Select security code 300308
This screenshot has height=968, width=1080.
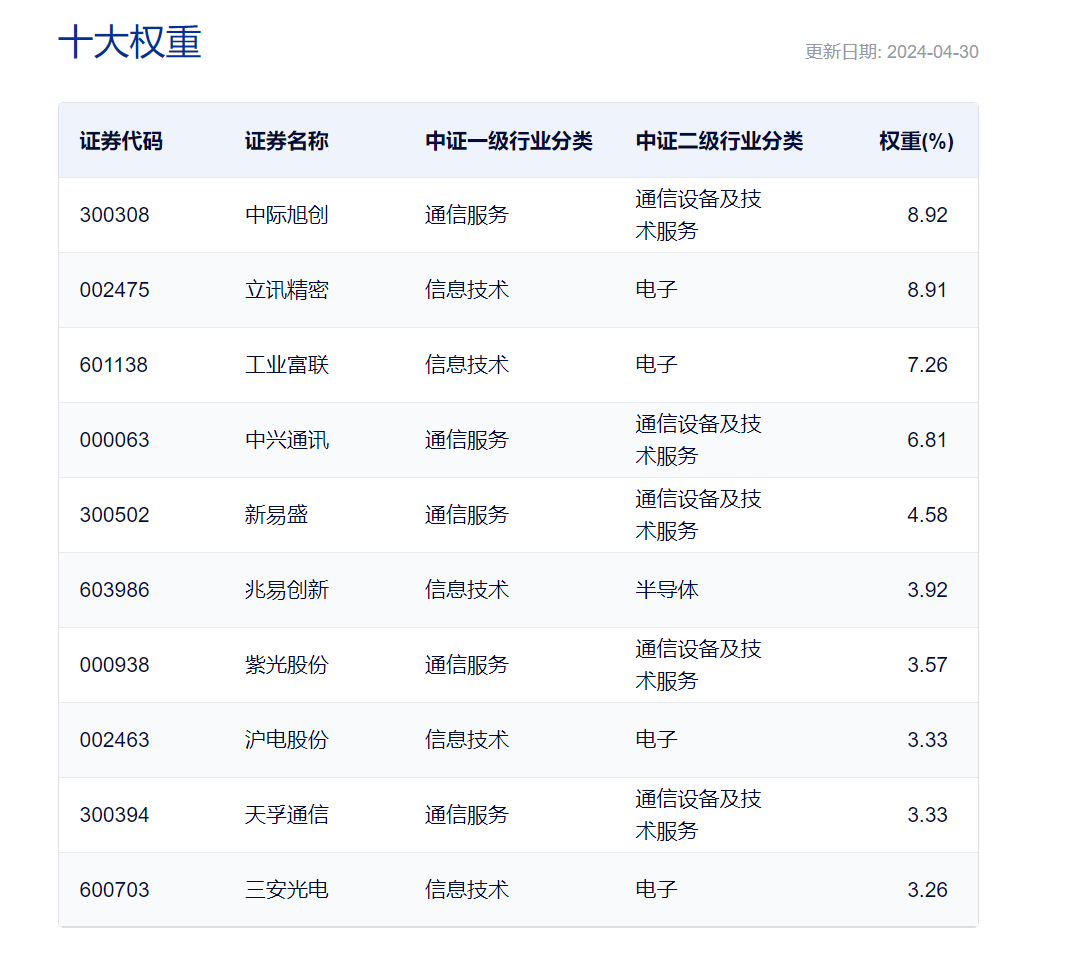(114, 215)
